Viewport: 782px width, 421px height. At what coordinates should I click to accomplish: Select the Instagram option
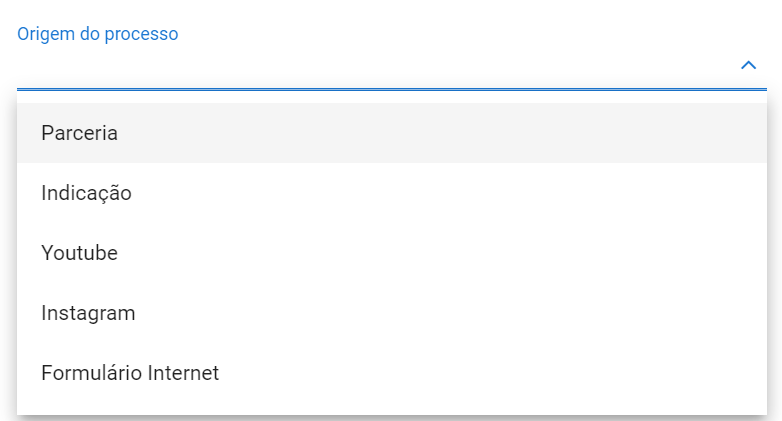[x=88, y=313]
